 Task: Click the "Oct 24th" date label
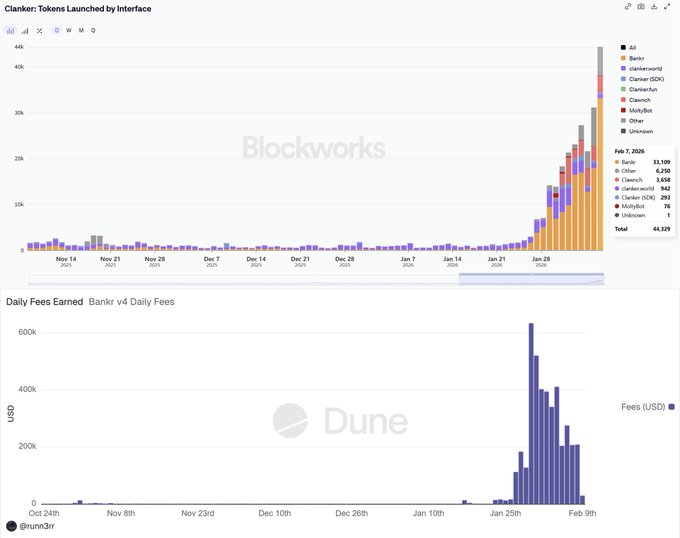(x=44, y=513)
